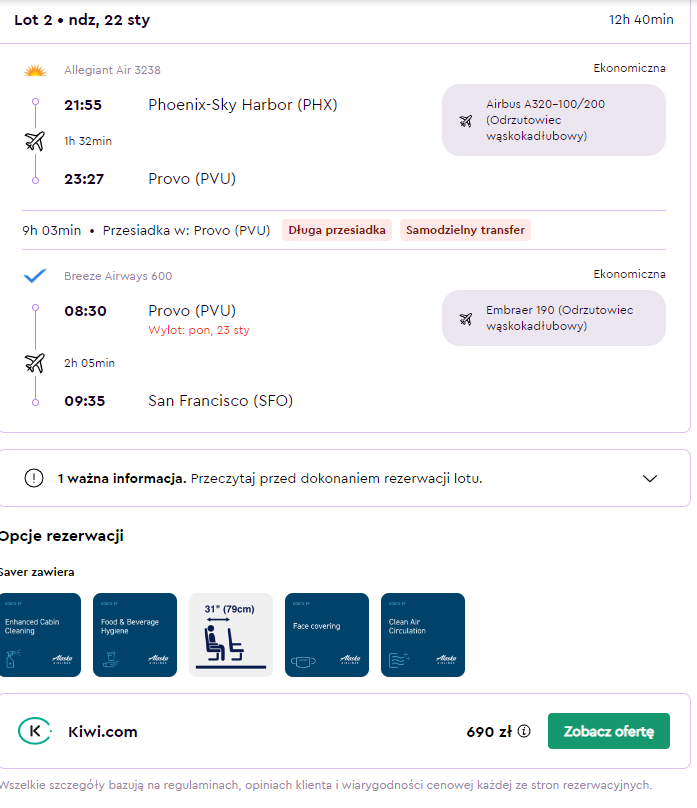Open the 31" seat pitch tile

point(231,635)
